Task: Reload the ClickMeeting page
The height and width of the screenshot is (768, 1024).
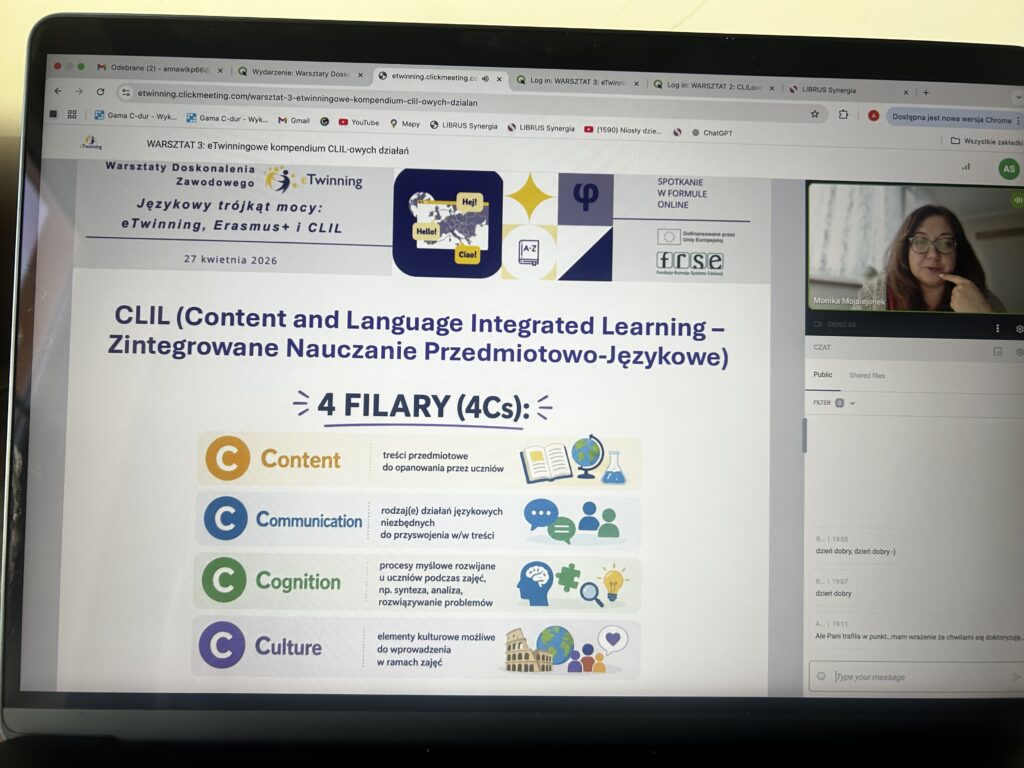Action: tap(101, 92)
